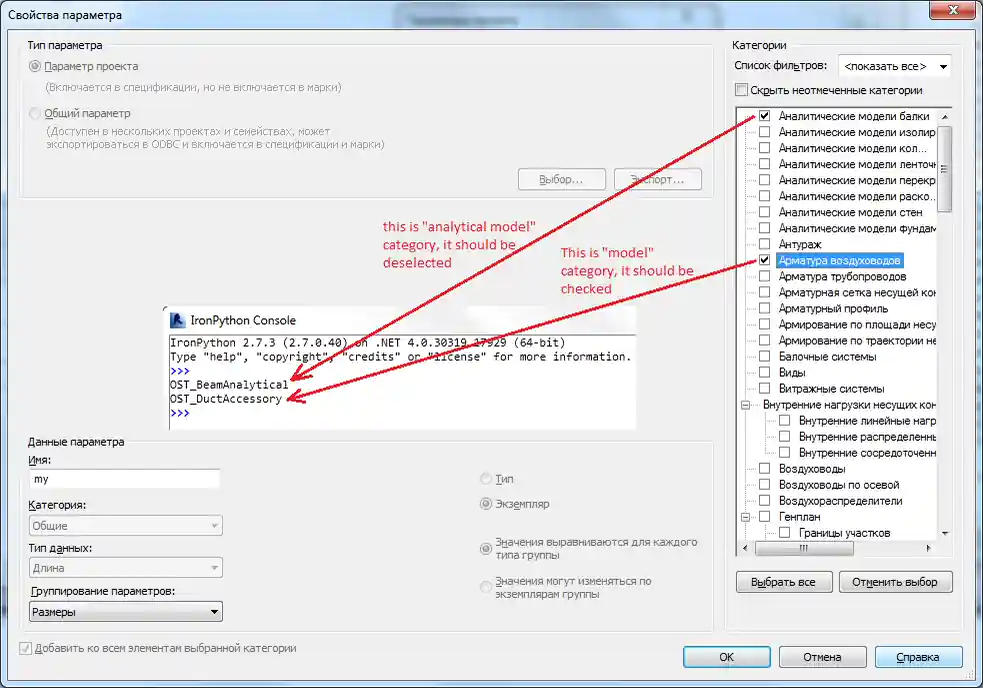Screen dimensions: 983x688
Task: Collapse the "Внутренние нагрузки несущих" tree node
Action: point(743,403)
